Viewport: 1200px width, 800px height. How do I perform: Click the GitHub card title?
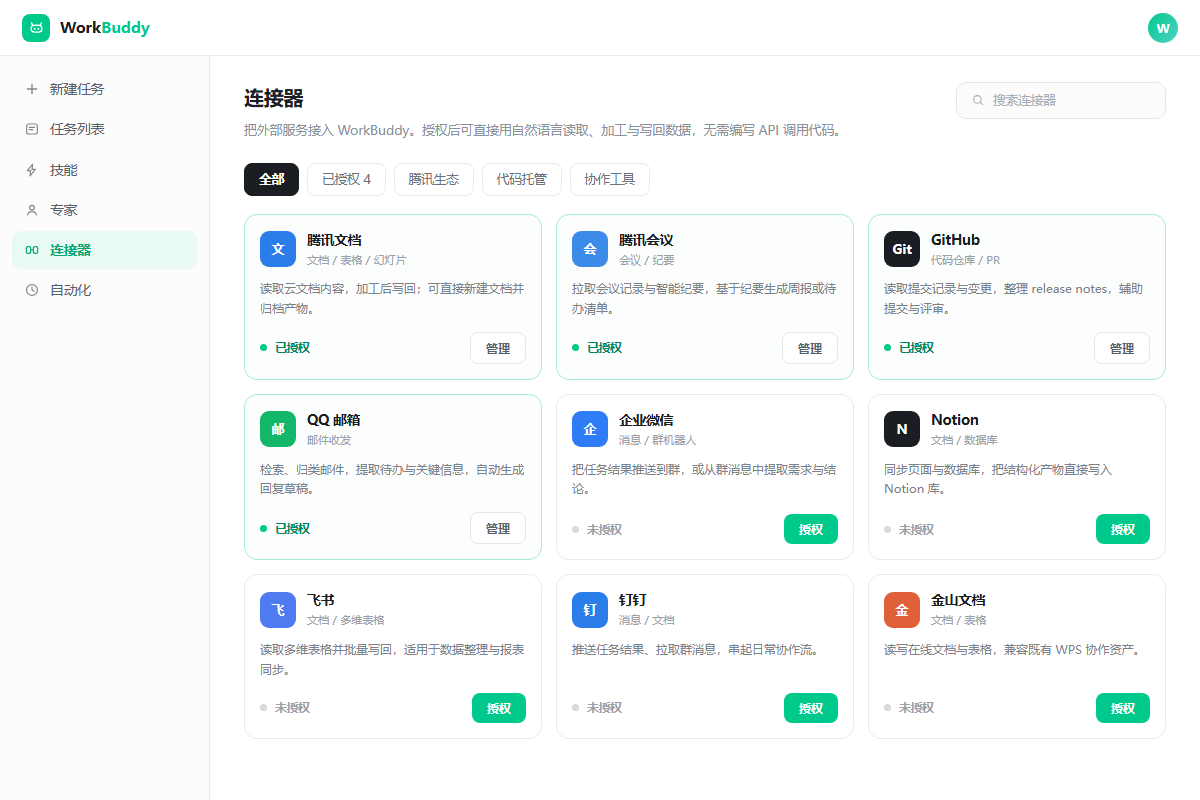click(955, 240)
